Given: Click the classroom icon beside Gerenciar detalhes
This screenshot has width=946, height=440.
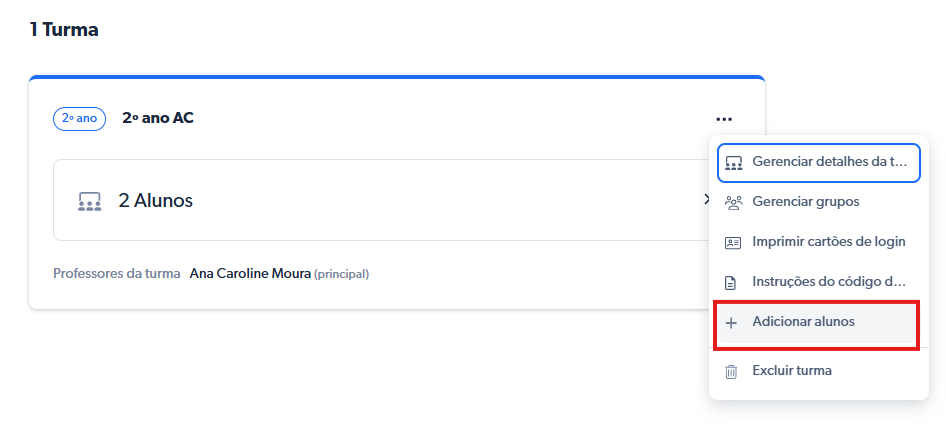Looking at the screenshot, I should tap(733, 162).
